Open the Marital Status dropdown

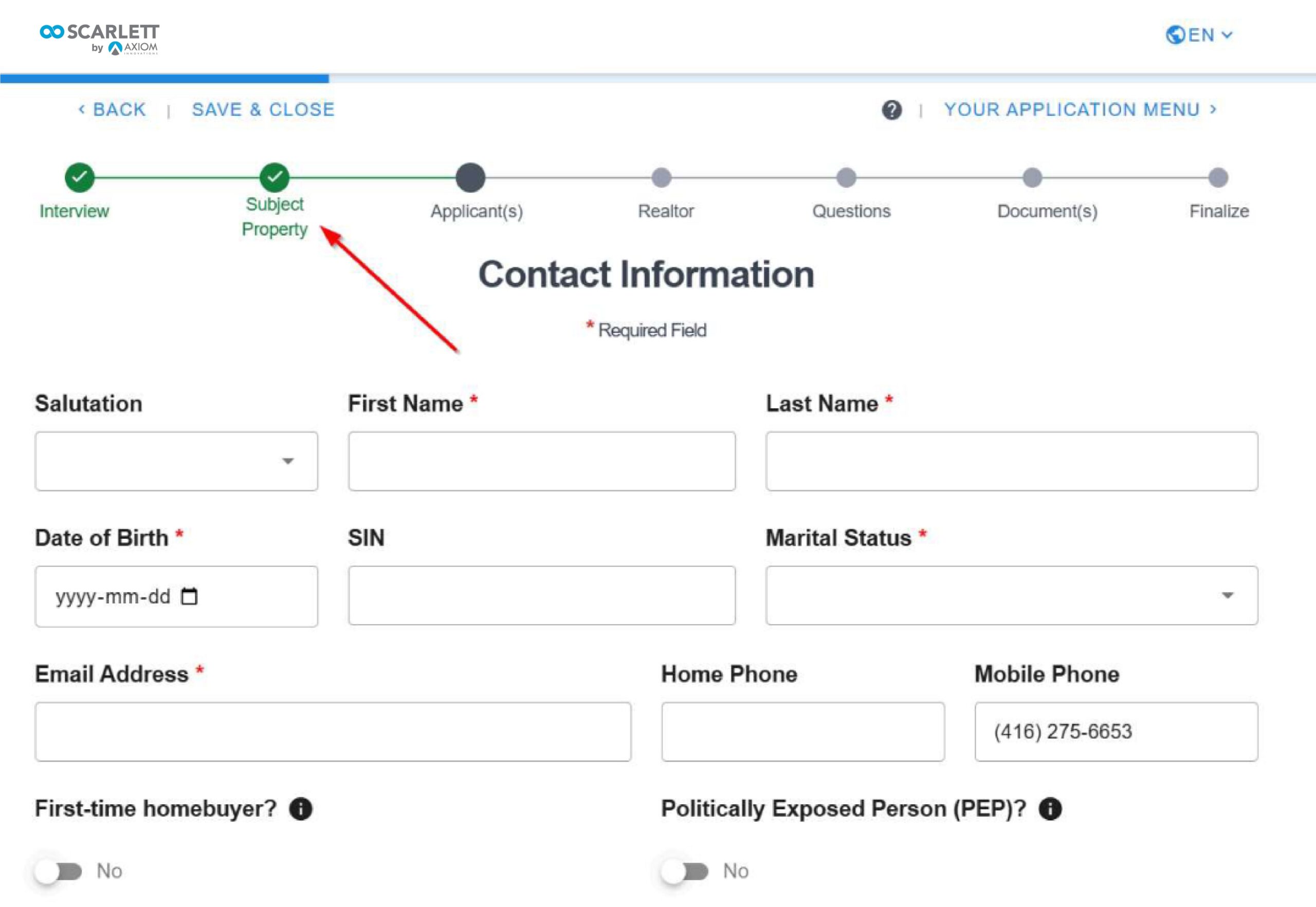coord(1012,595)
